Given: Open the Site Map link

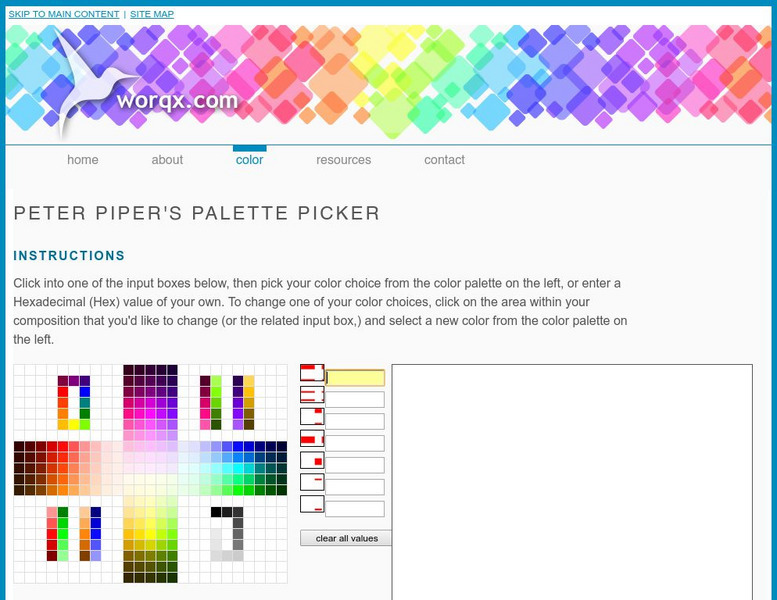Looking at the screenshot, I should (152, 15).
